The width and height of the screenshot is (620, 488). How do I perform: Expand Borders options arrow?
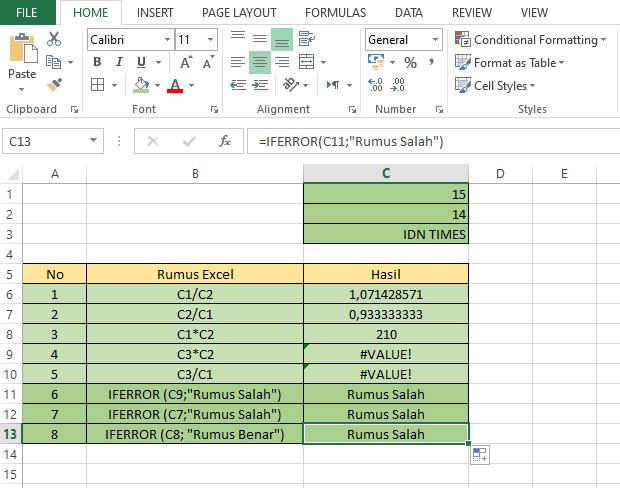114,85
